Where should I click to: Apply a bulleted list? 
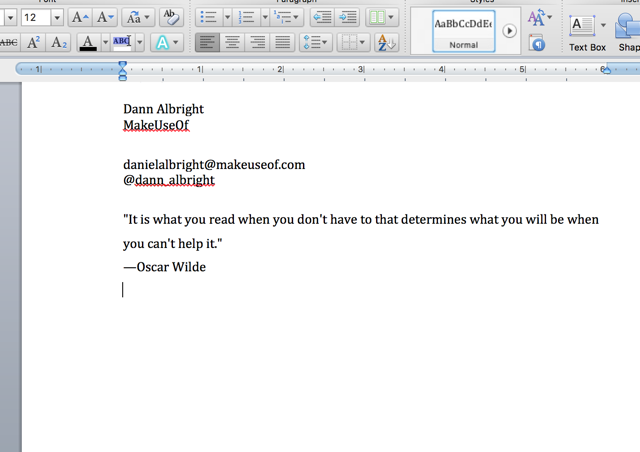coord(209,17)
